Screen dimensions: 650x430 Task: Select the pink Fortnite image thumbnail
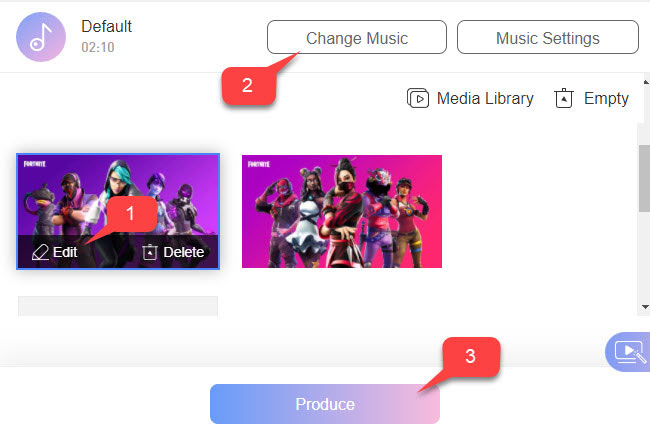pos(342,211)
